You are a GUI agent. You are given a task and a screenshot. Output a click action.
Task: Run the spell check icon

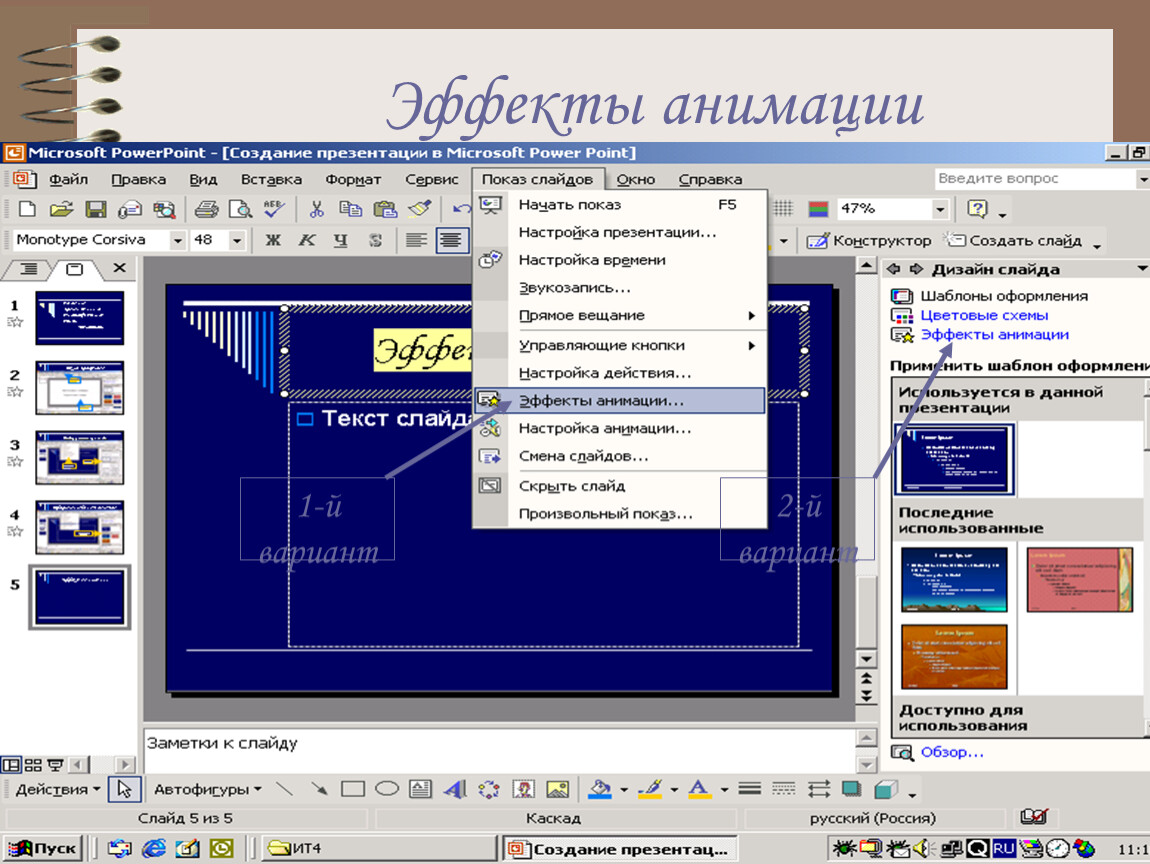pos(274,209)
